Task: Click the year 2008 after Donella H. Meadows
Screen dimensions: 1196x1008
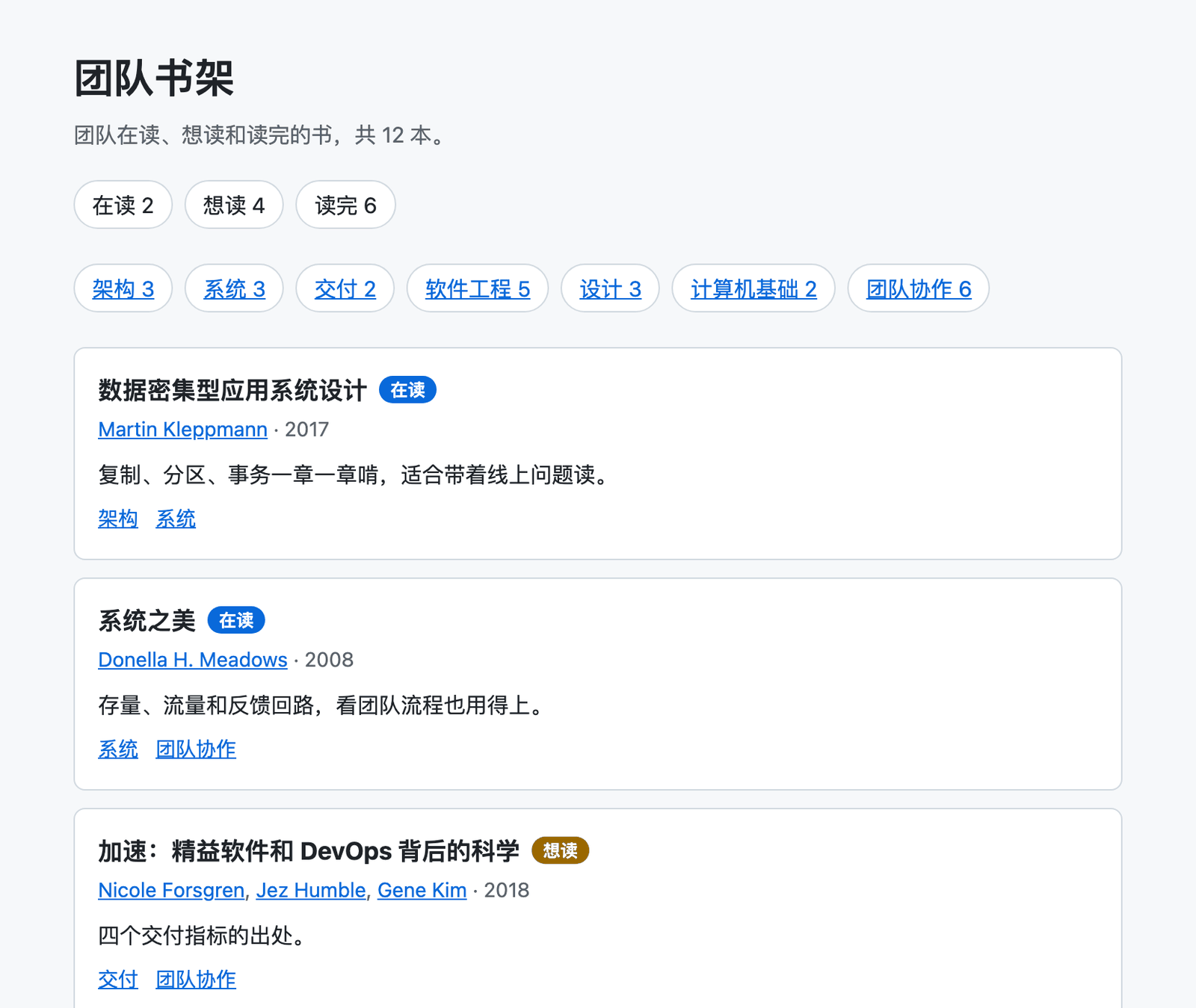Action: coord(329,660)
